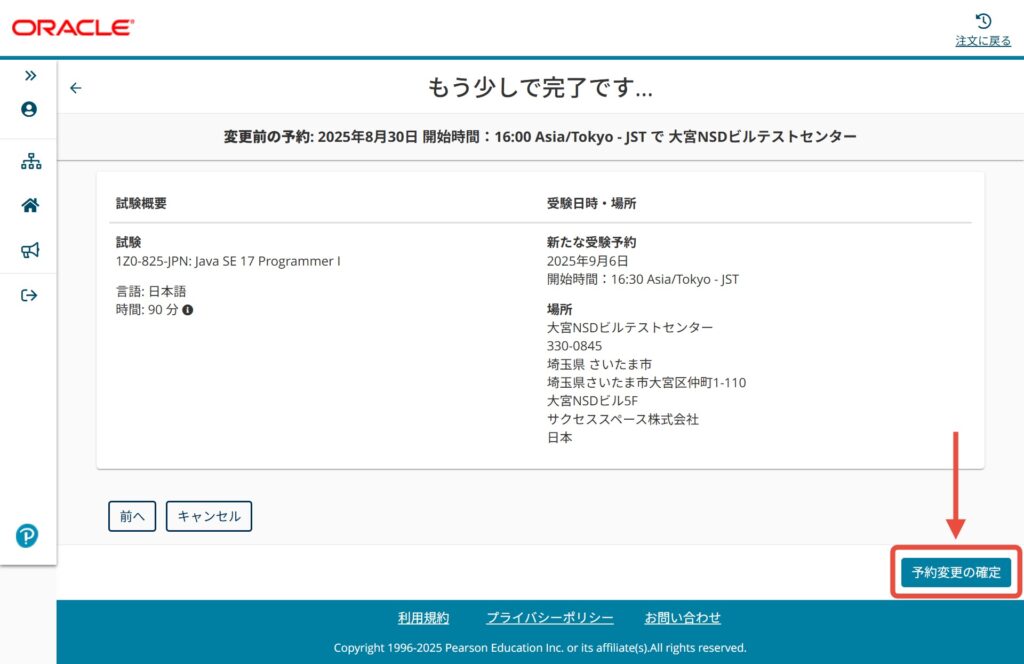
Task: Open the user profile icon in sidebar
Action: pos(29,109)
